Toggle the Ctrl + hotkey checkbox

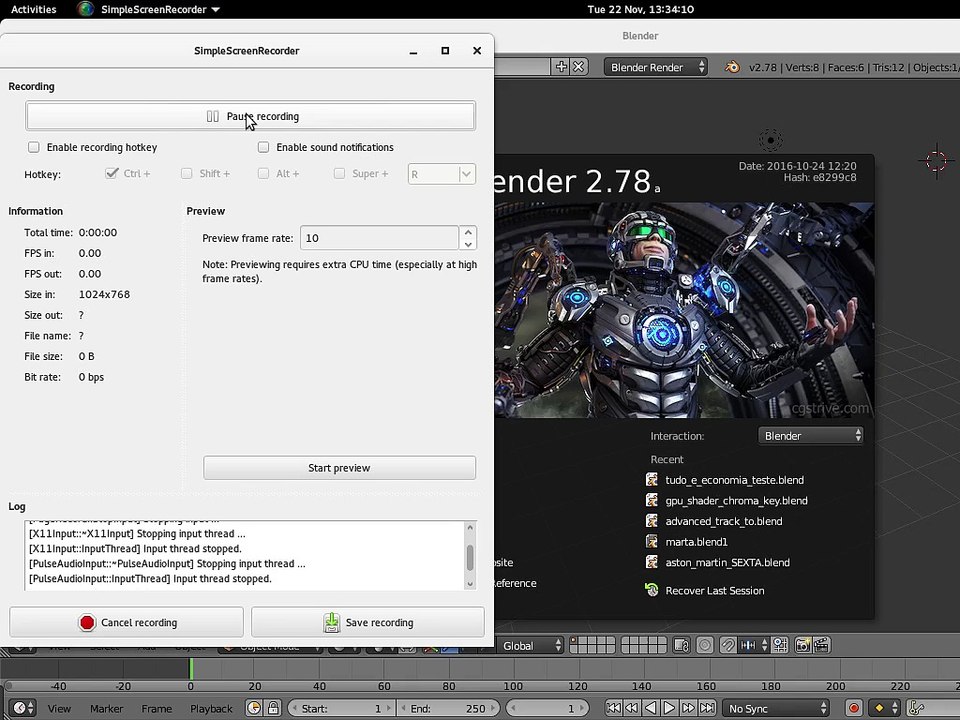(111, 173)
